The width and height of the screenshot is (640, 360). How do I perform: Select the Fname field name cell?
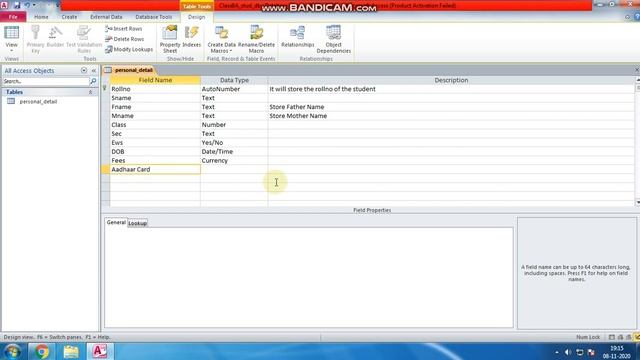155,107
